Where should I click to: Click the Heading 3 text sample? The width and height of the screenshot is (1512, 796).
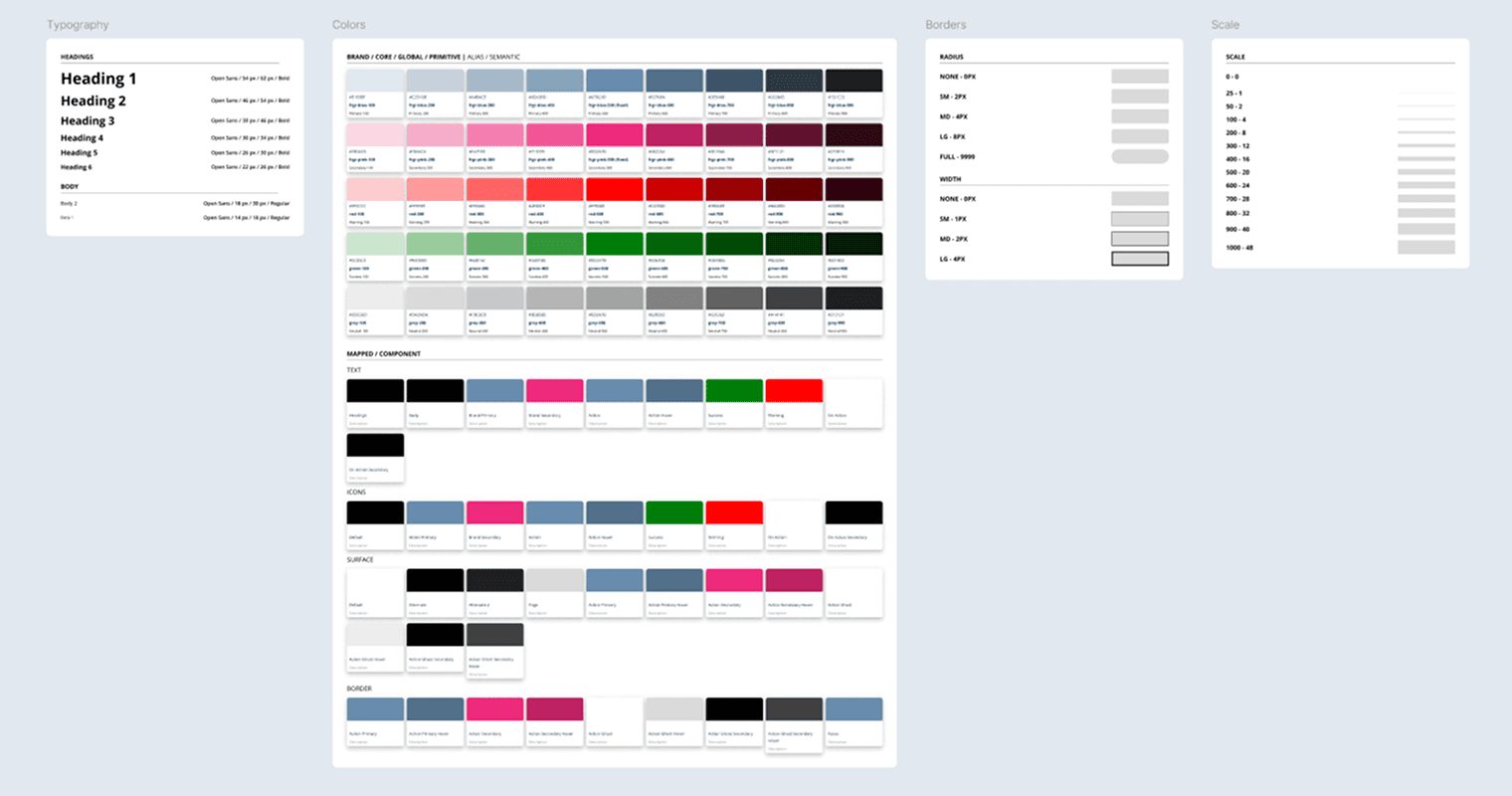[x=88, y=120]
